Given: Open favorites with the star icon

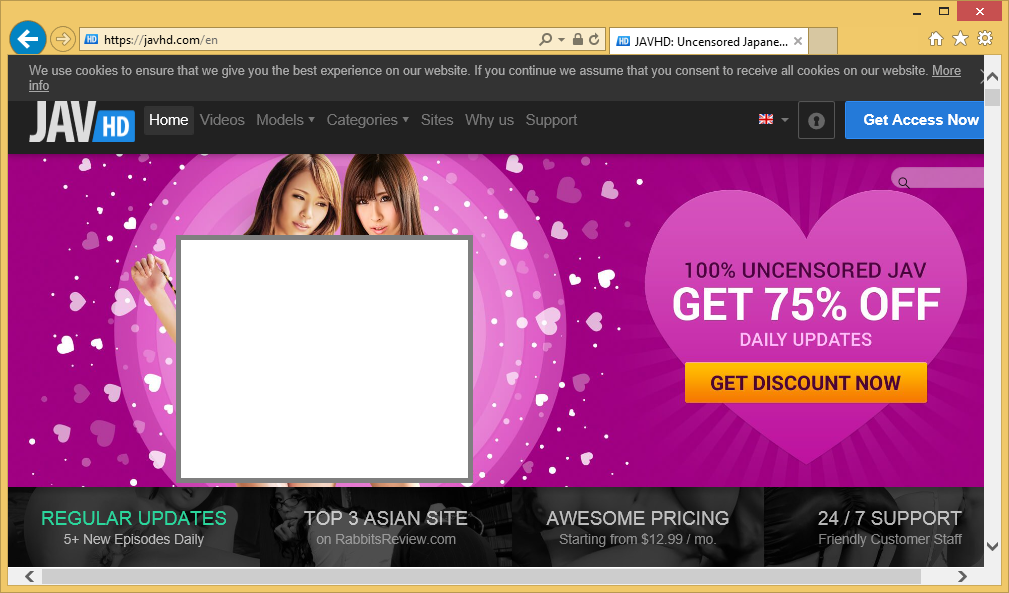Looking at the screenshot, I should point(960,39).
